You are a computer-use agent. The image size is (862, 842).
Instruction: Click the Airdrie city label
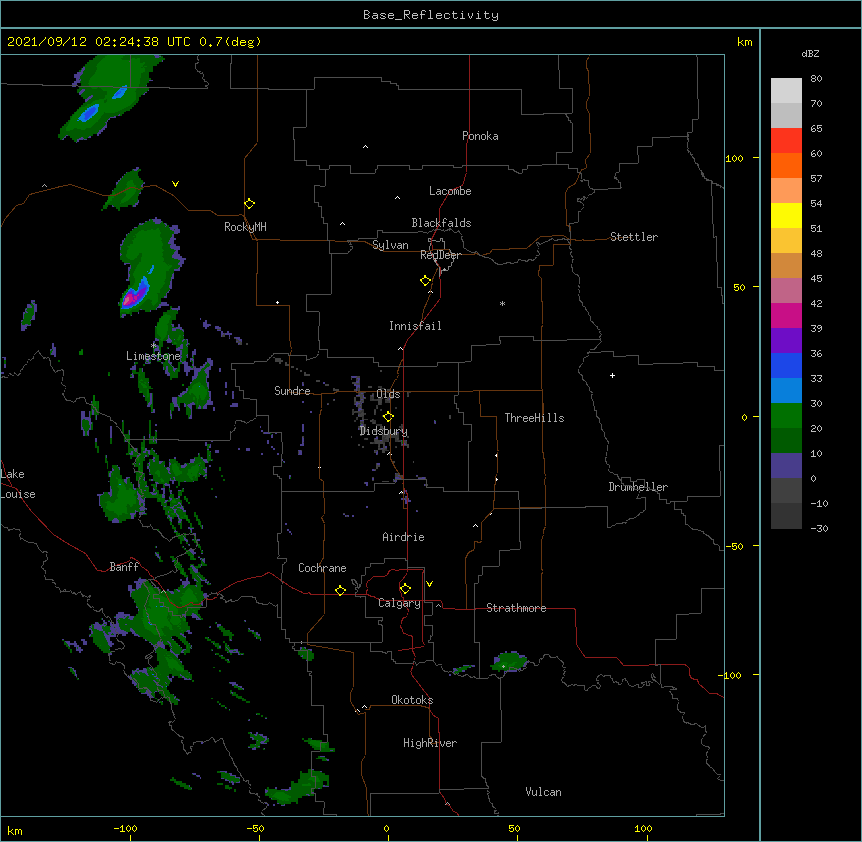point(403,537)
